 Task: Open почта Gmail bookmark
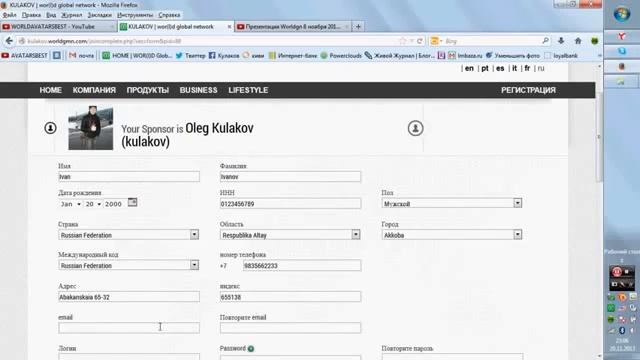82,56
